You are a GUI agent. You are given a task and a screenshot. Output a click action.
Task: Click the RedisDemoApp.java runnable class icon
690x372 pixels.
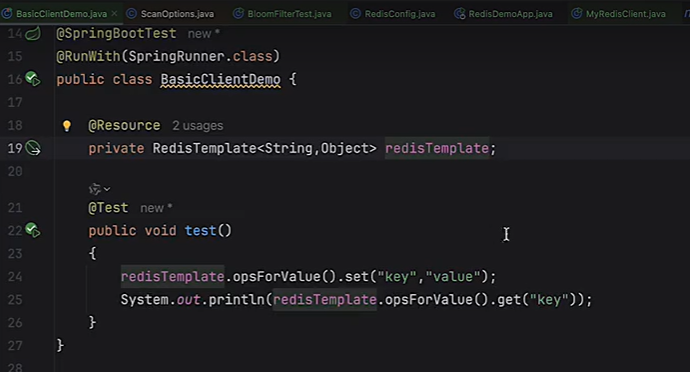[x=460, y=14]
